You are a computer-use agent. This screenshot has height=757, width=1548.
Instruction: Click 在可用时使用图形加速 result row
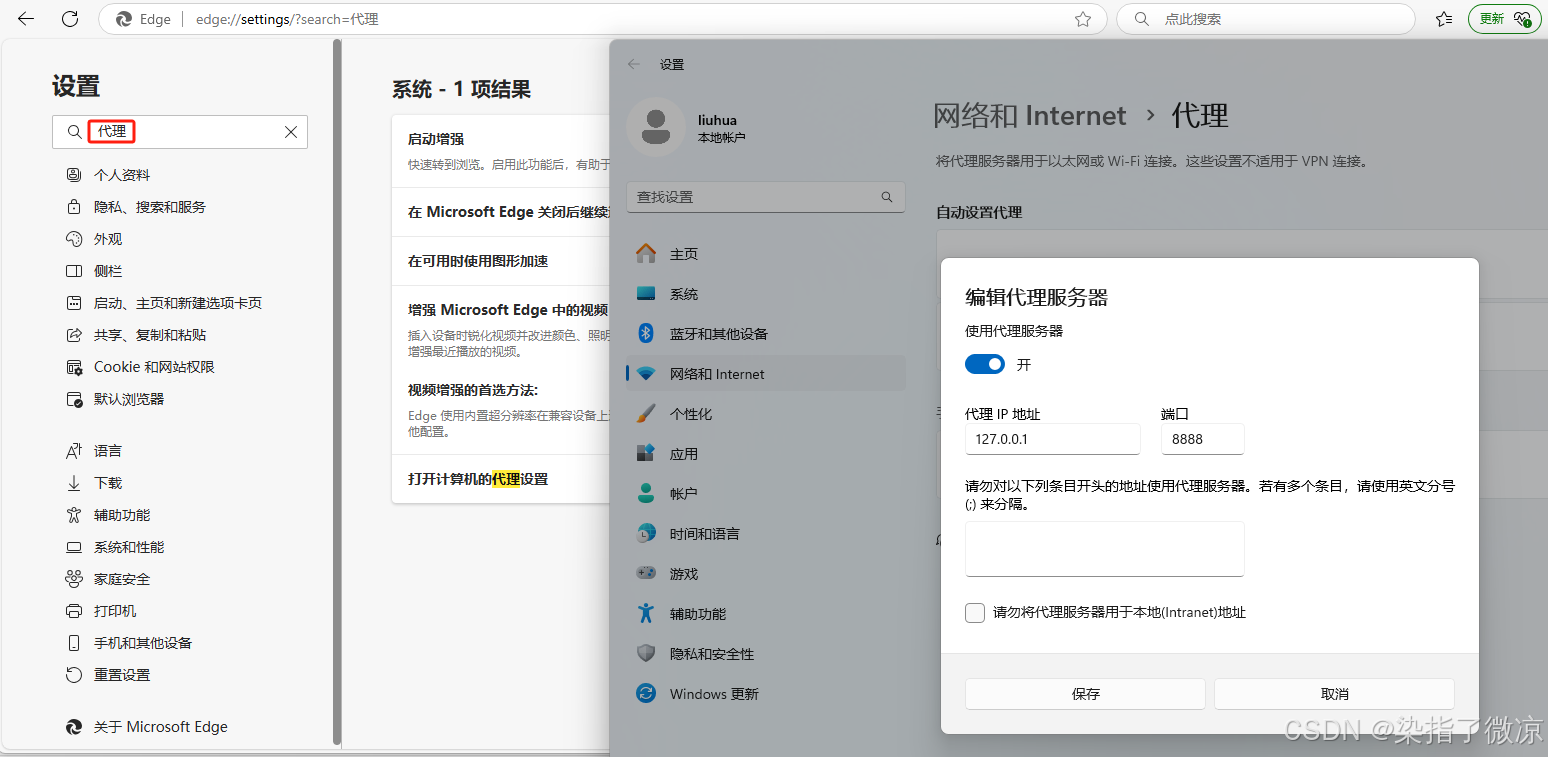pos(500,261)
